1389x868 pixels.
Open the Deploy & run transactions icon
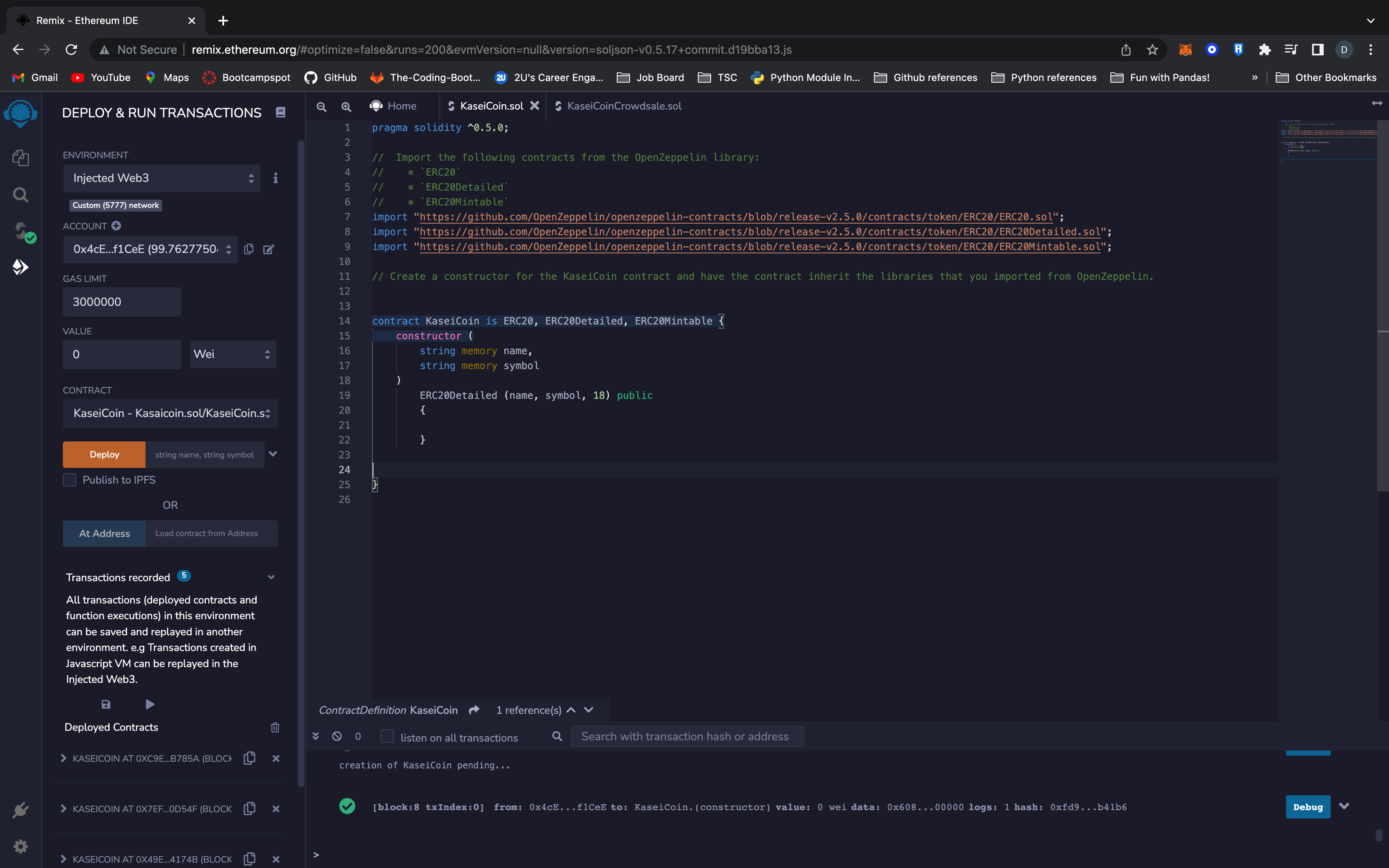(21, 267)
